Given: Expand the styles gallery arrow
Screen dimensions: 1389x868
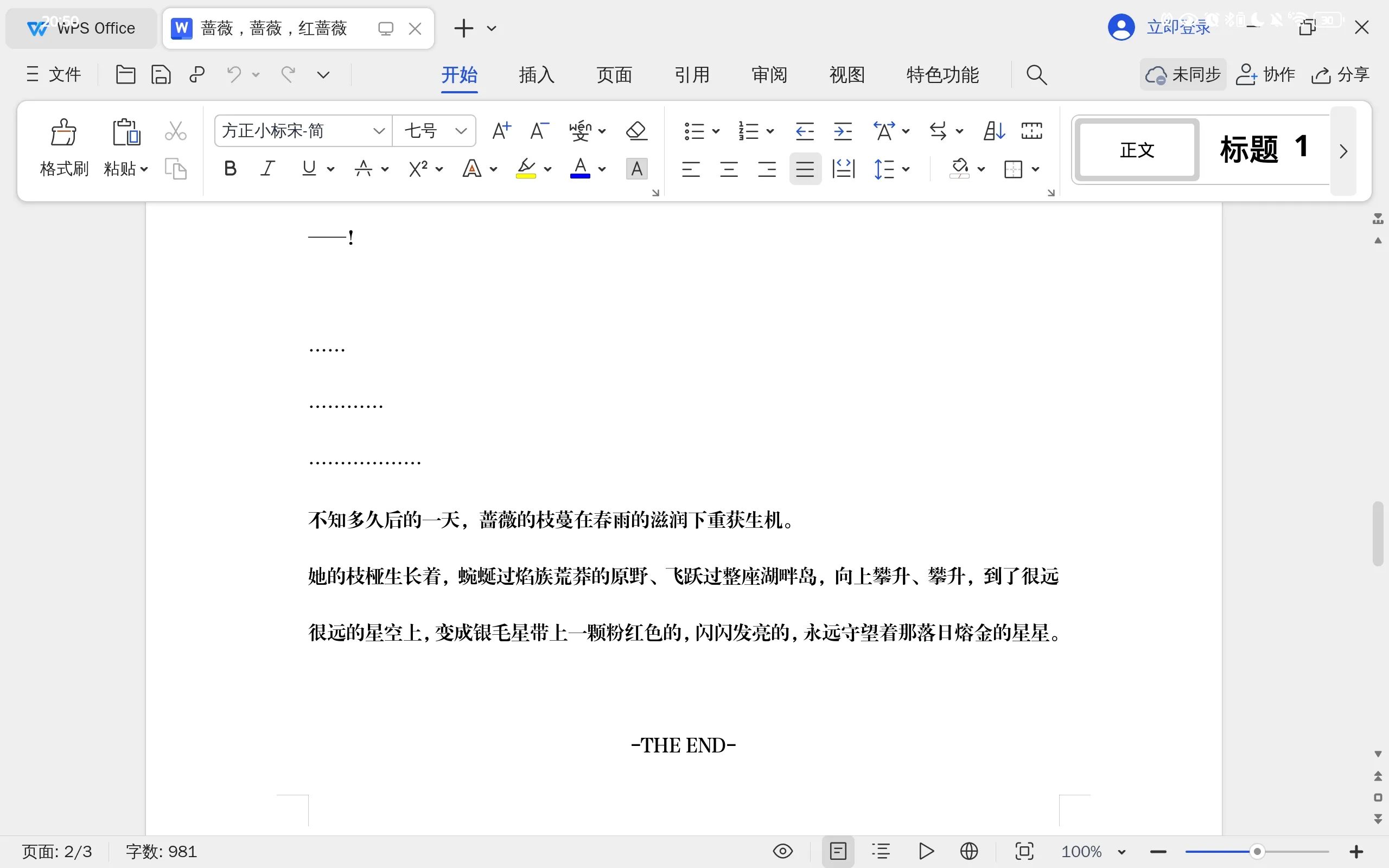Looking at the screenshot, I should coord(1343,151).
